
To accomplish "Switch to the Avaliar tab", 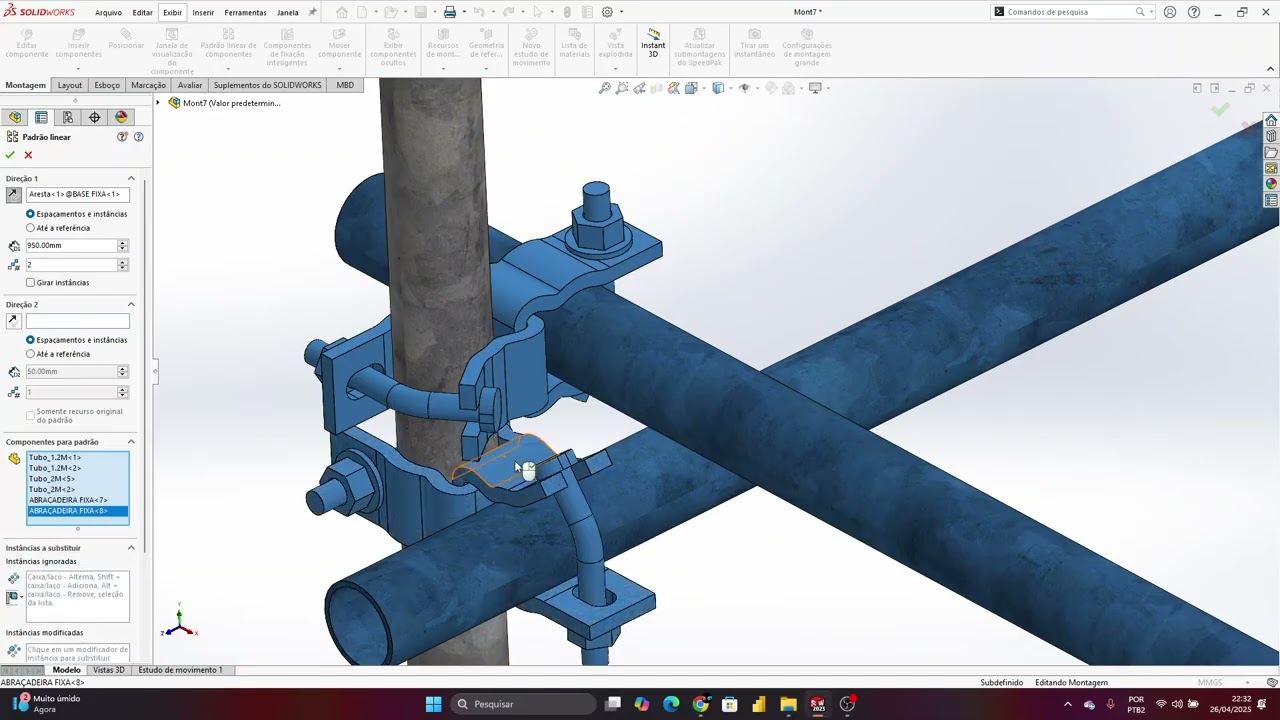I will 190,86.
